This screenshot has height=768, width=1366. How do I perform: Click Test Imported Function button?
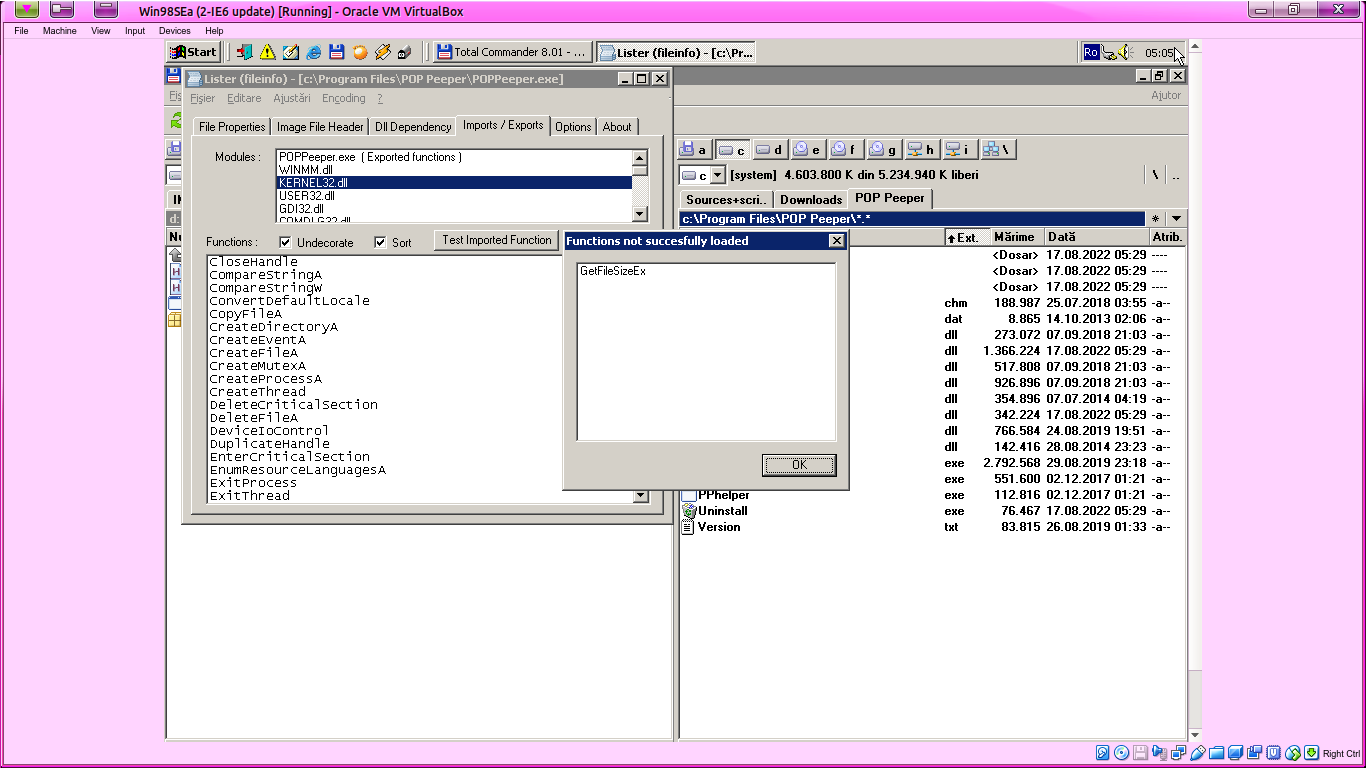click(x=497, y=240)
